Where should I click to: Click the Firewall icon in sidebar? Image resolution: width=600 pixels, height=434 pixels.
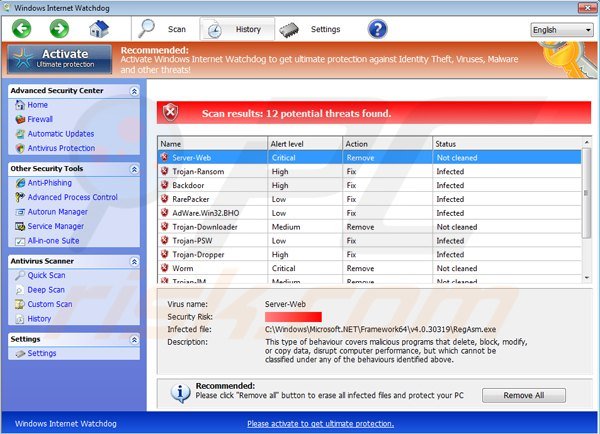pyautogui.click(x=20, y=119)
